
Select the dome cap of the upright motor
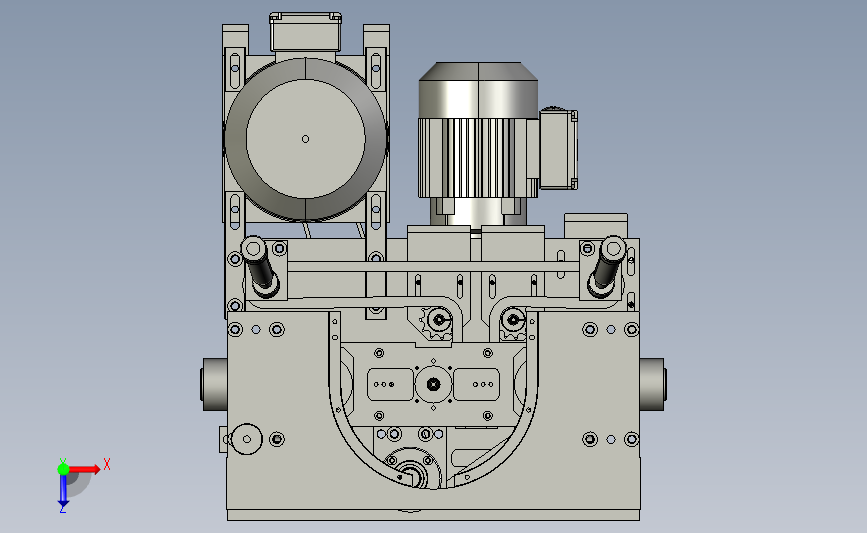478,90
